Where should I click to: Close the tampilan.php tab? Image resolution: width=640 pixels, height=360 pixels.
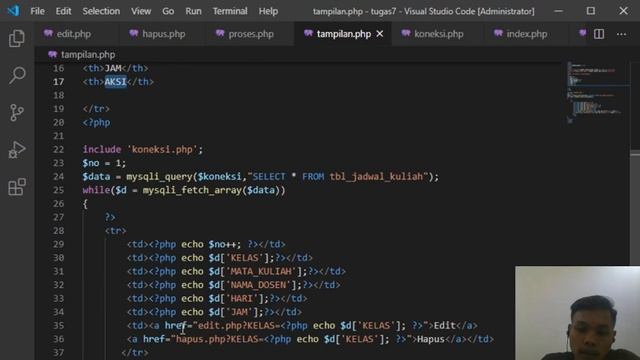pyautogui.click(x=380, y=34)
